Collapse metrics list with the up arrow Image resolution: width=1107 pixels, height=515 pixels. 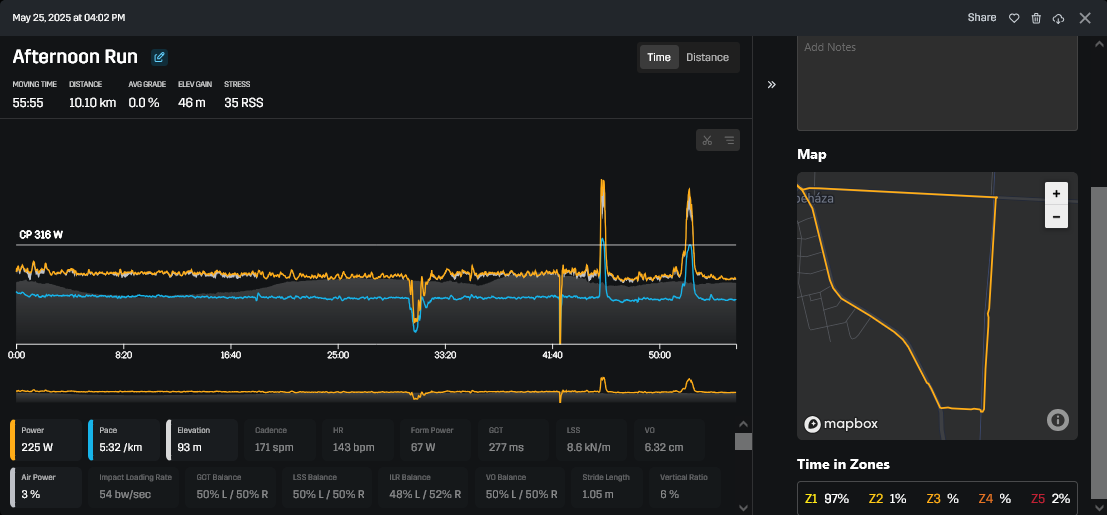point(743,424)
